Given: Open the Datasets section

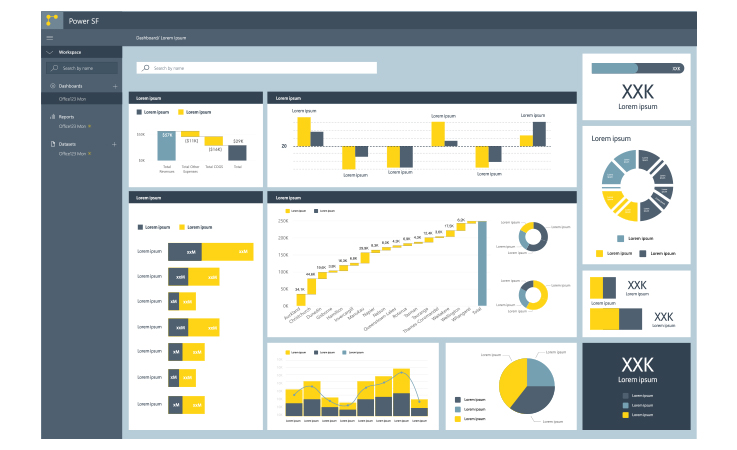Looking at the screenshot, I should [x=67, y=144].
